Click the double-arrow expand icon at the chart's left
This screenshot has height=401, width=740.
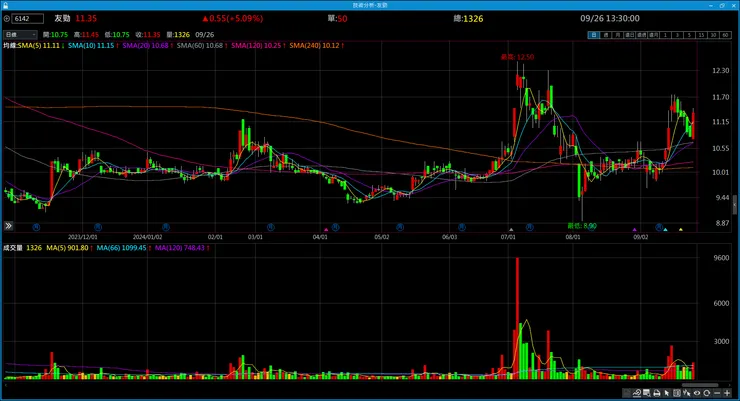click(8, 226)
